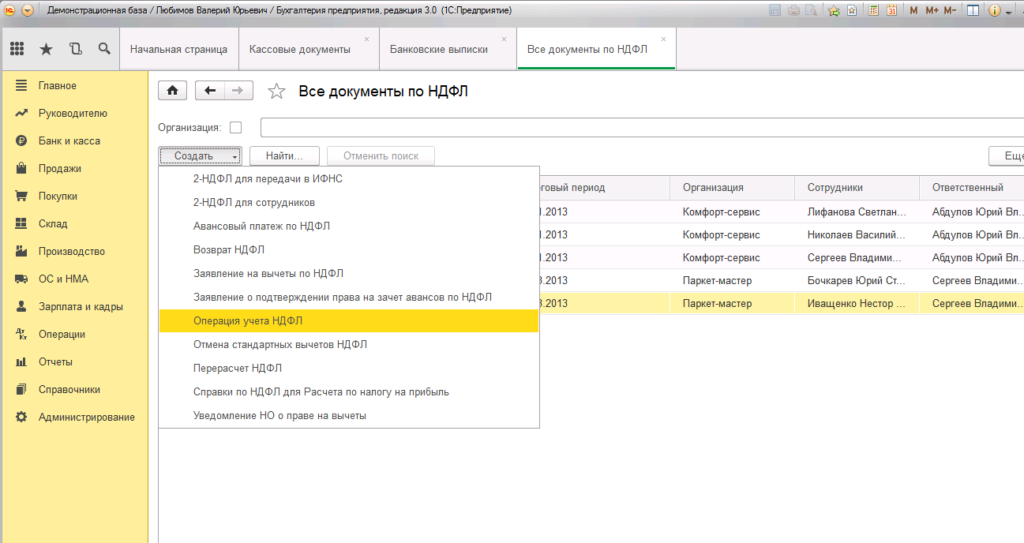Collapse the Создать dropdown button
Viewport: 1024px width, 543px height.
(200, 156)
